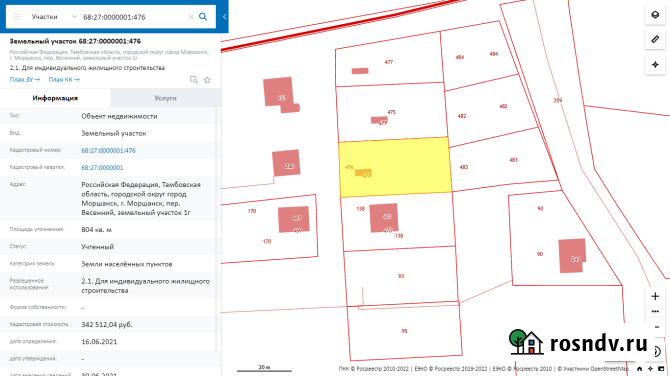Select the ruler measurement tool
This screenshot has width=670, height=376.
coord(655,40)
